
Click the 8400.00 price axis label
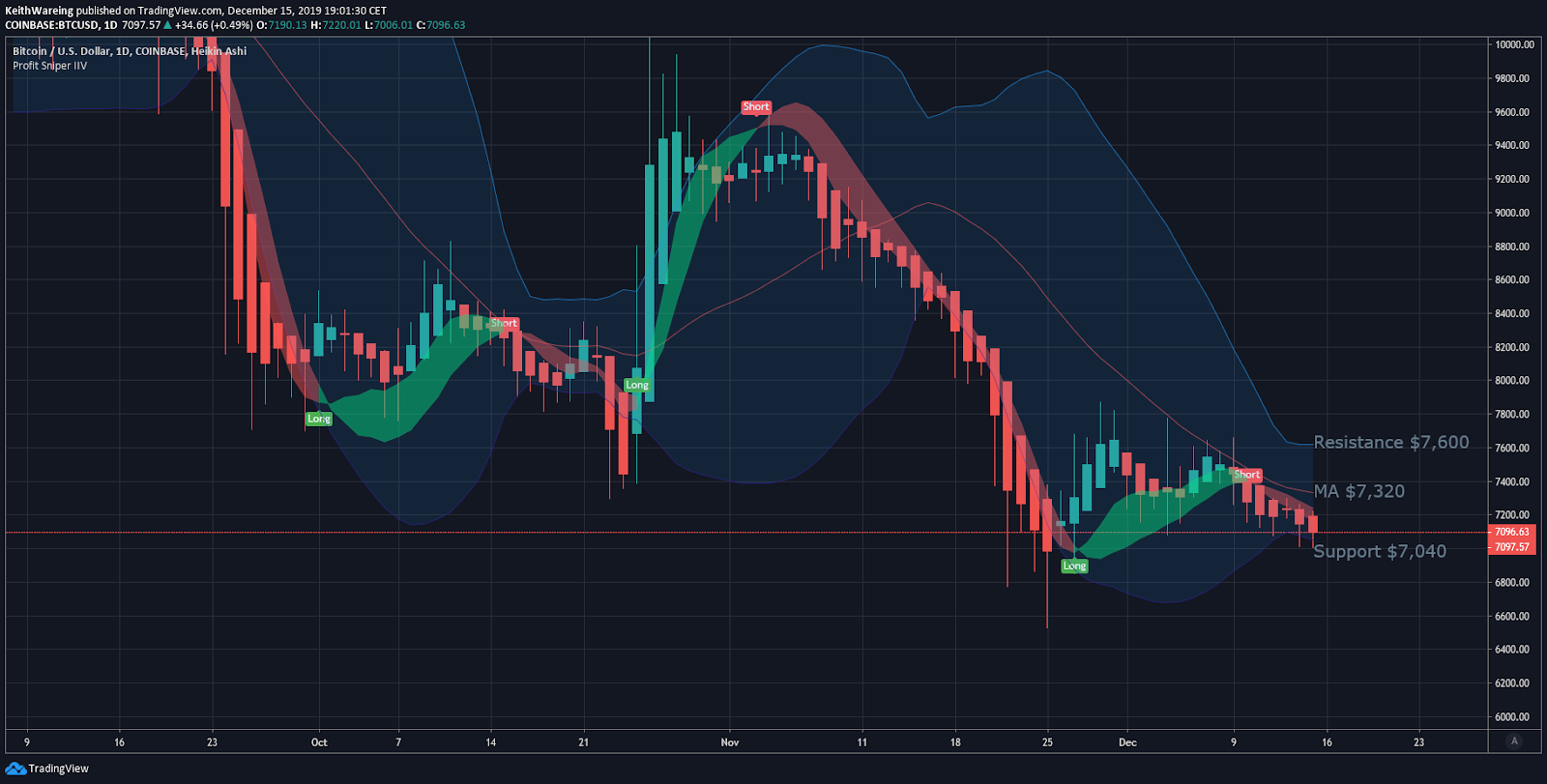coord(1512,313)
